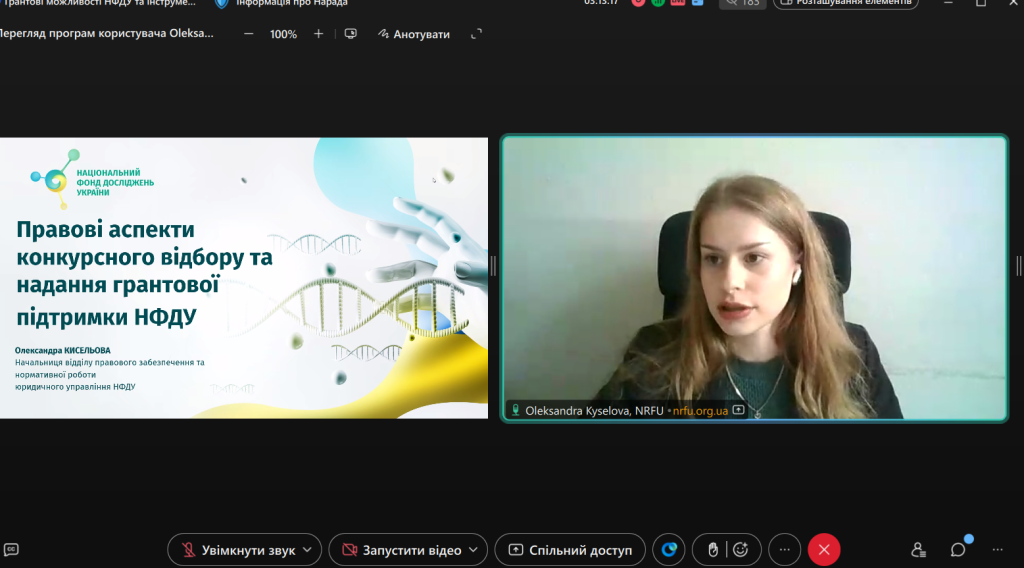Unmute microphone with Увімкнути звук button
This screenshot has height=568, width=1024.
click(x=238, y=550)
